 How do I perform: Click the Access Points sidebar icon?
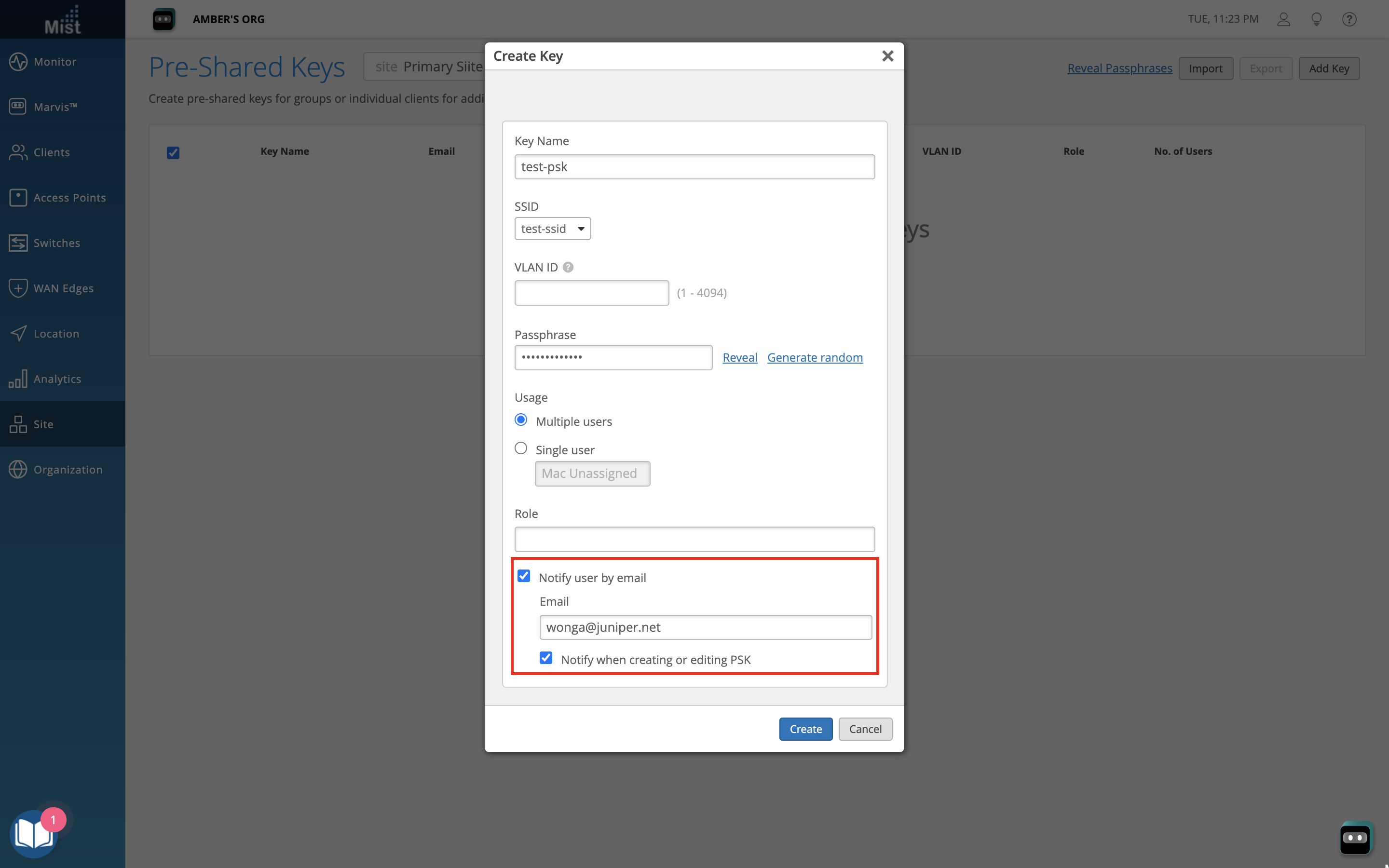[x=18, y=198]
